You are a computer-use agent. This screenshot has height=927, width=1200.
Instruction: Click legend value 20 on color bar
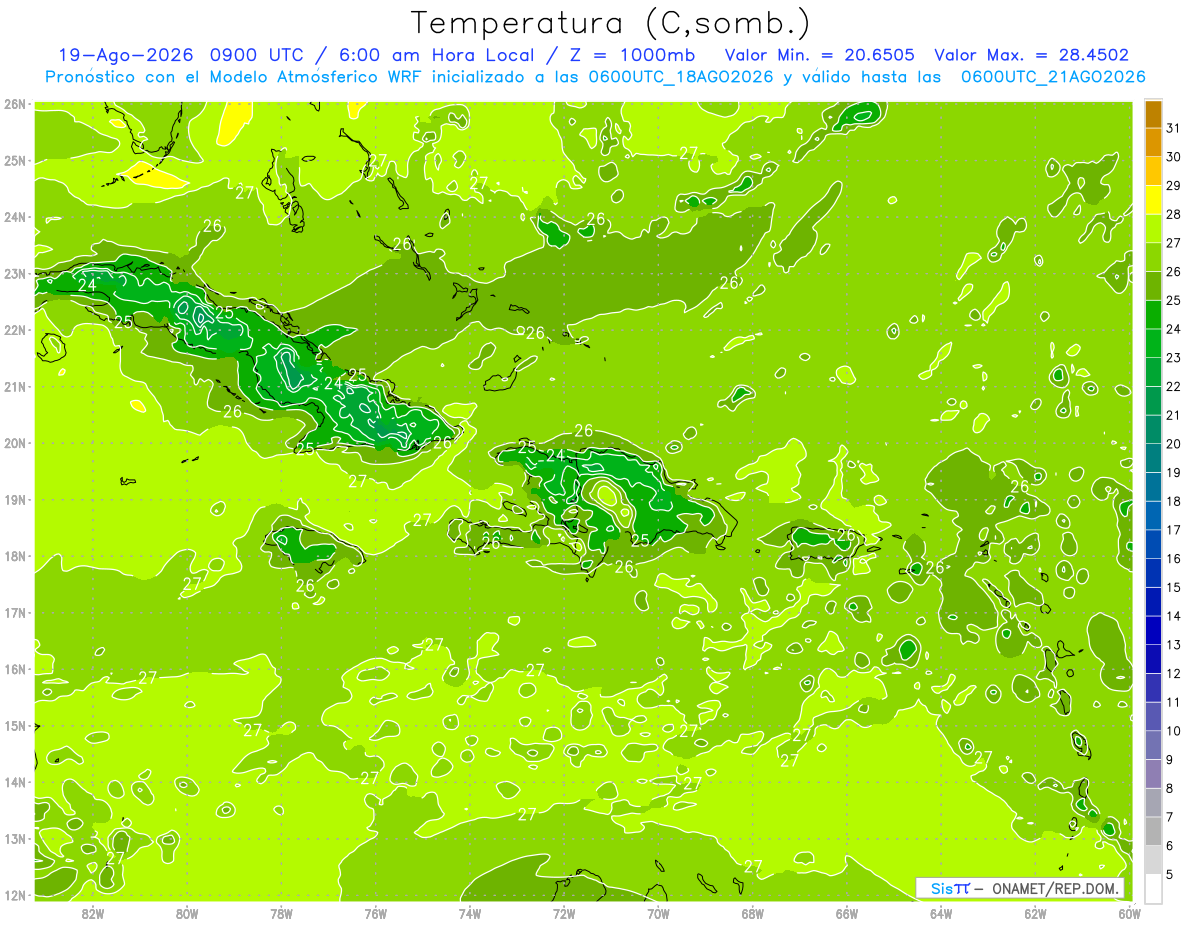coord(1174,444)
